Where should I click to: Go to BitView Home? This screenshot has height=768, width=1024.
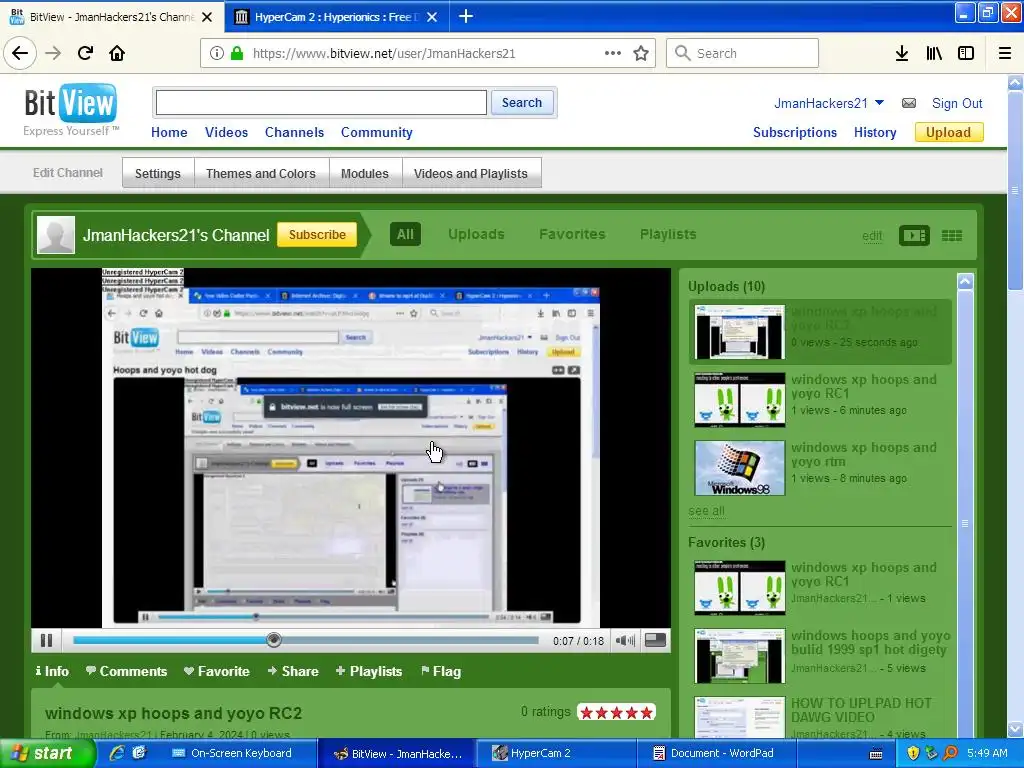(169, 133)
